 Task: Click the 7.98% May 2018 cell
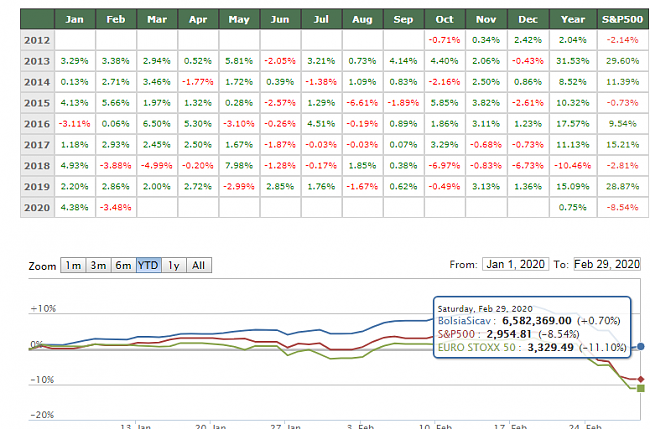coord(239,166)
